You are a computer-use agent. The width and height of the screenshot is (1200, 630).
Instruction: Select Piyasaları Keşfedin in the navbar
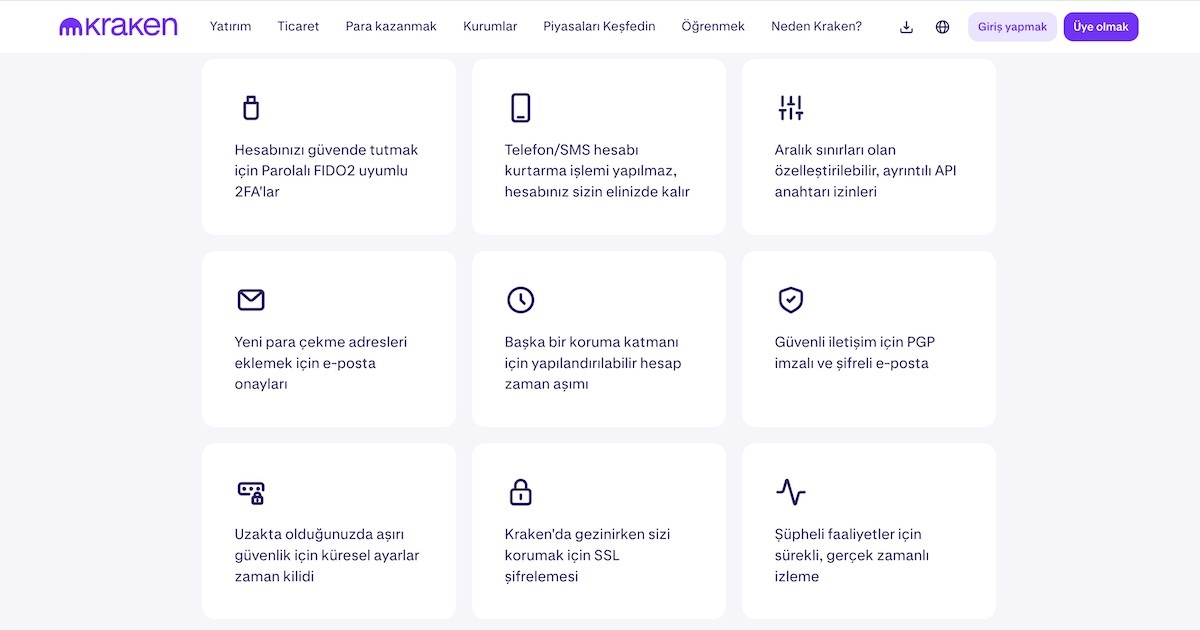597,26
